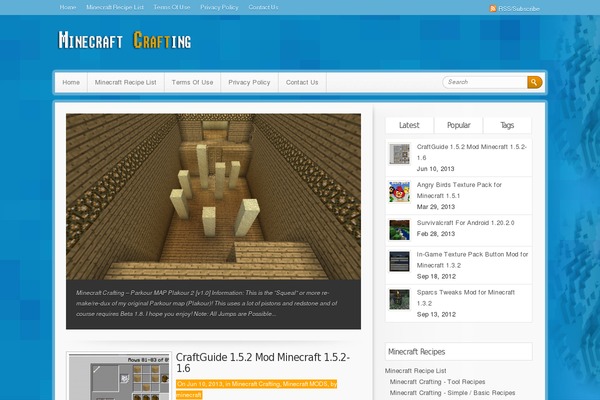This screenshot has width=600, height=400.
Task: Click Minecraft Crafting category in post meta
Action: tap(256, 384)
